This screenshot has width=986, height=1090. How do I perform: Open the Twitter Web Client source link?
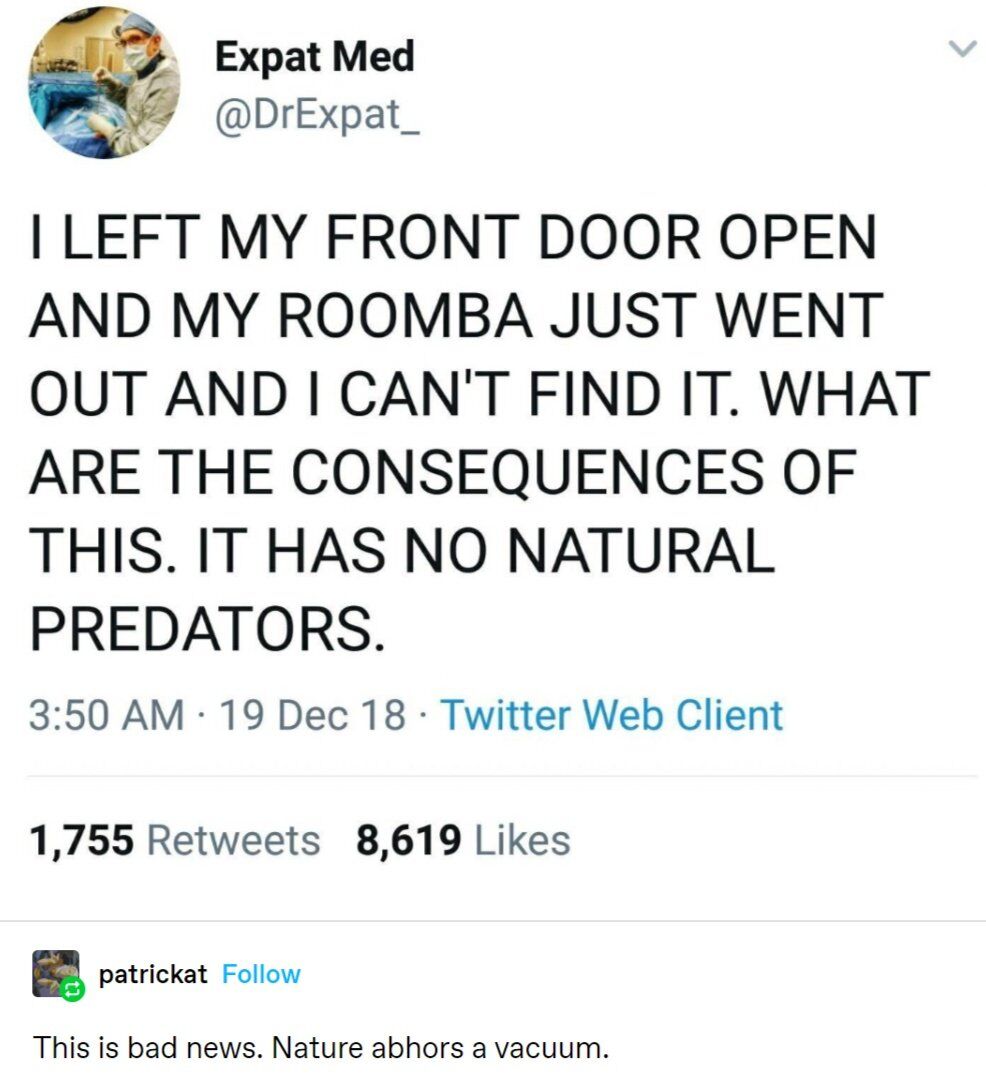click(612, 715)
